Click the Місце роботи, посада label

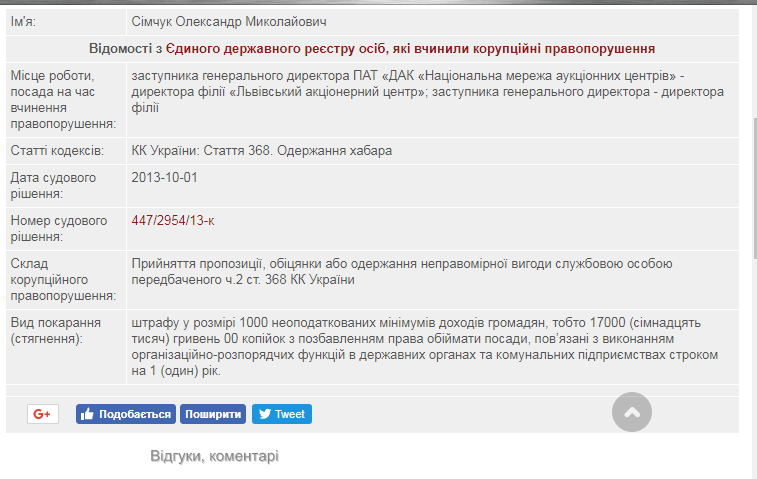tap(62, 100)
